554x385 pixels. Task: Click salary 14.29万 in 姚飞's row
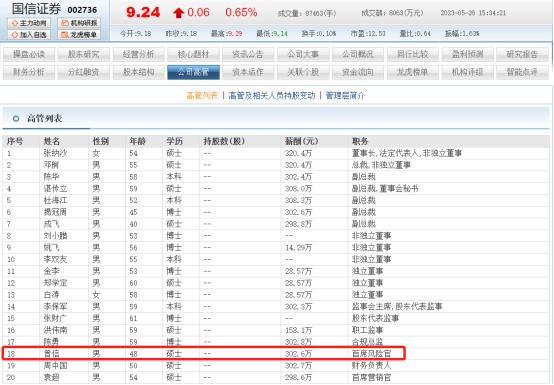[x=298, y=248]
